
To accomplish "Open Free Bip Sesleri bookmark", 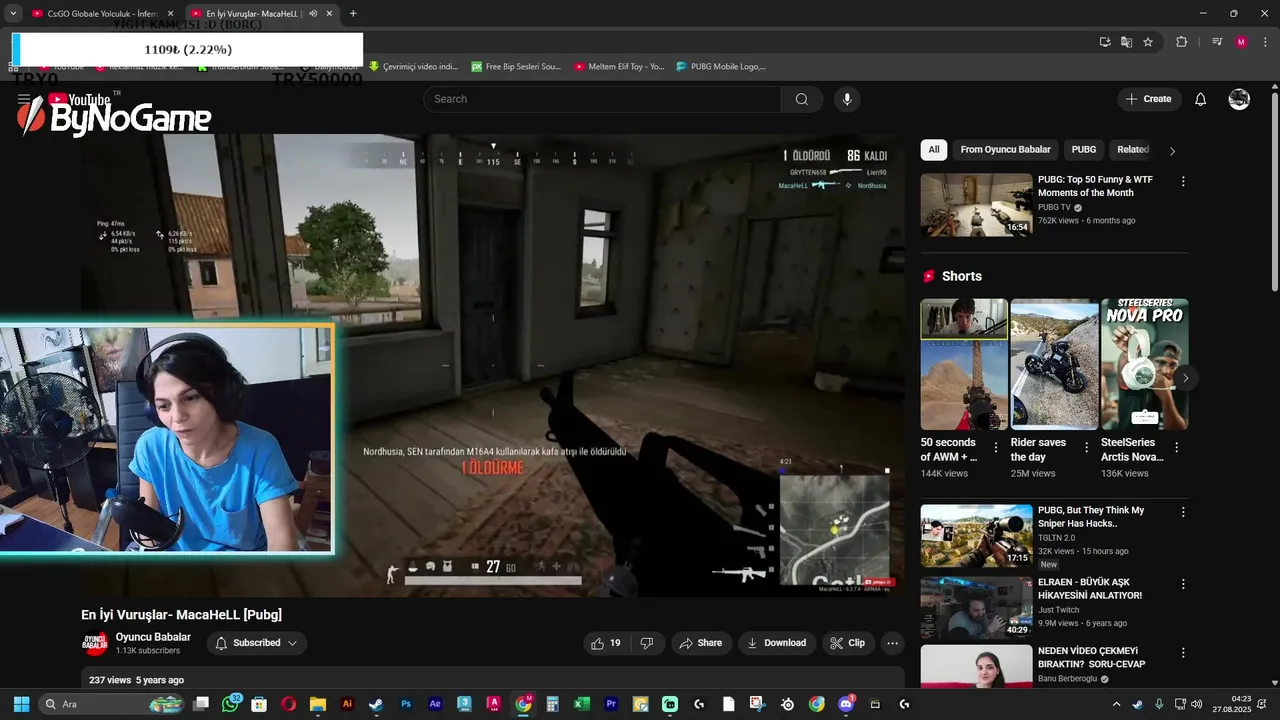I will pyautogui.click(x=517, y=67).
